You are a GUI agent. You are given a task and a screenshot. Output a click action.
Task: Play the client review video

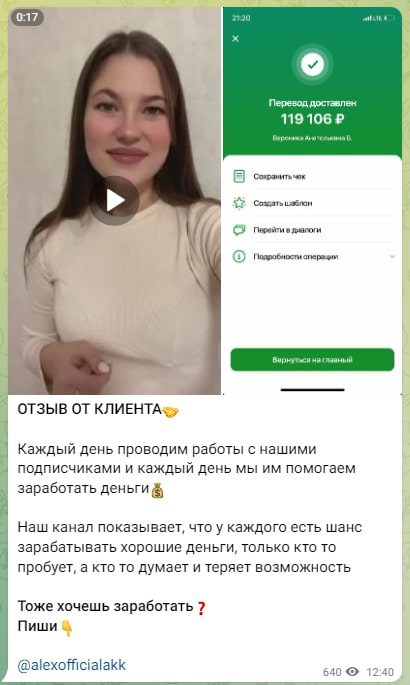[x=114, y=201]
